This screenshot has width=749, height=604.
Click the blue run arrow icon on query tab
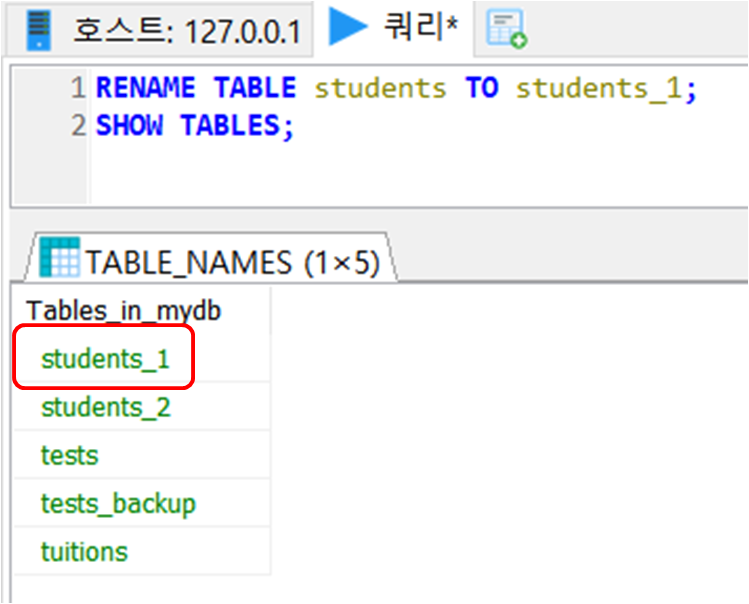[348, 27]
